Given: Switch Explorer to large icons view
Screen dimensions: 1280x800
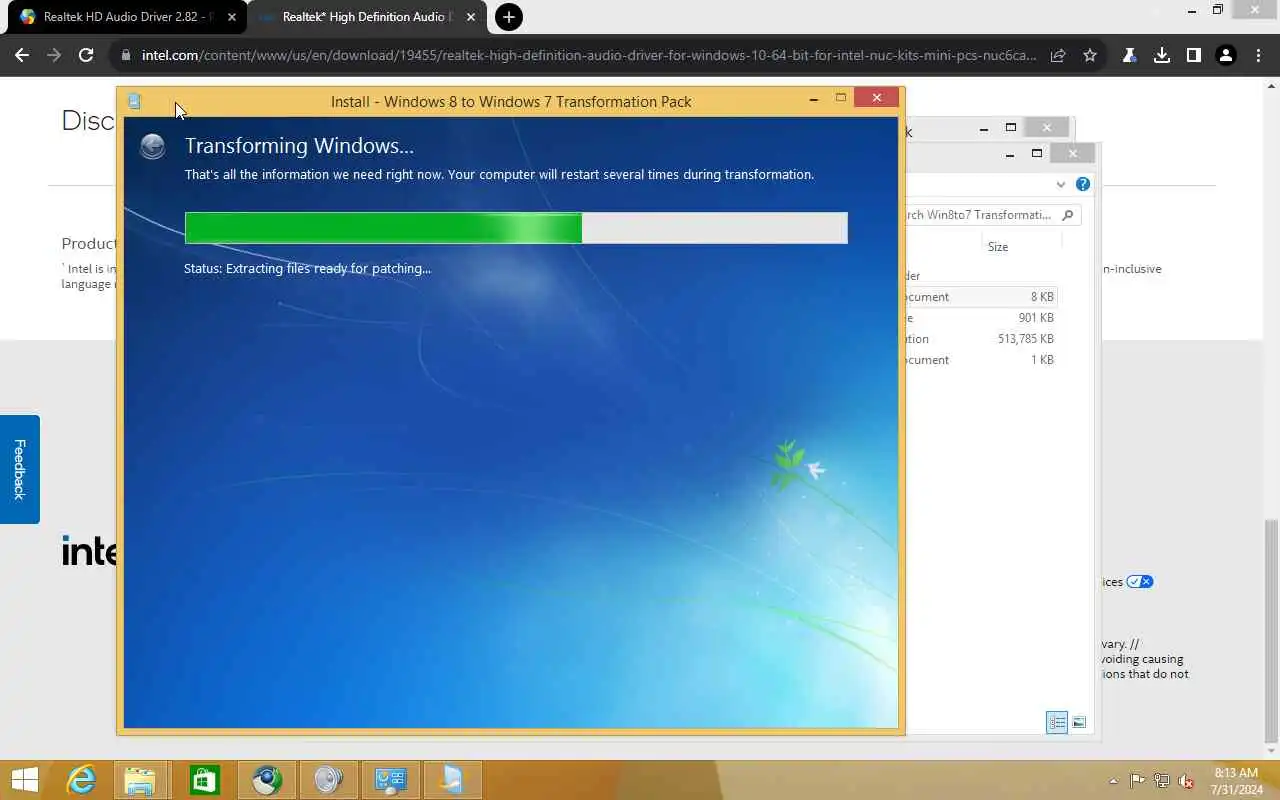Looking at the screenshot, I should tap(1079, 722).
